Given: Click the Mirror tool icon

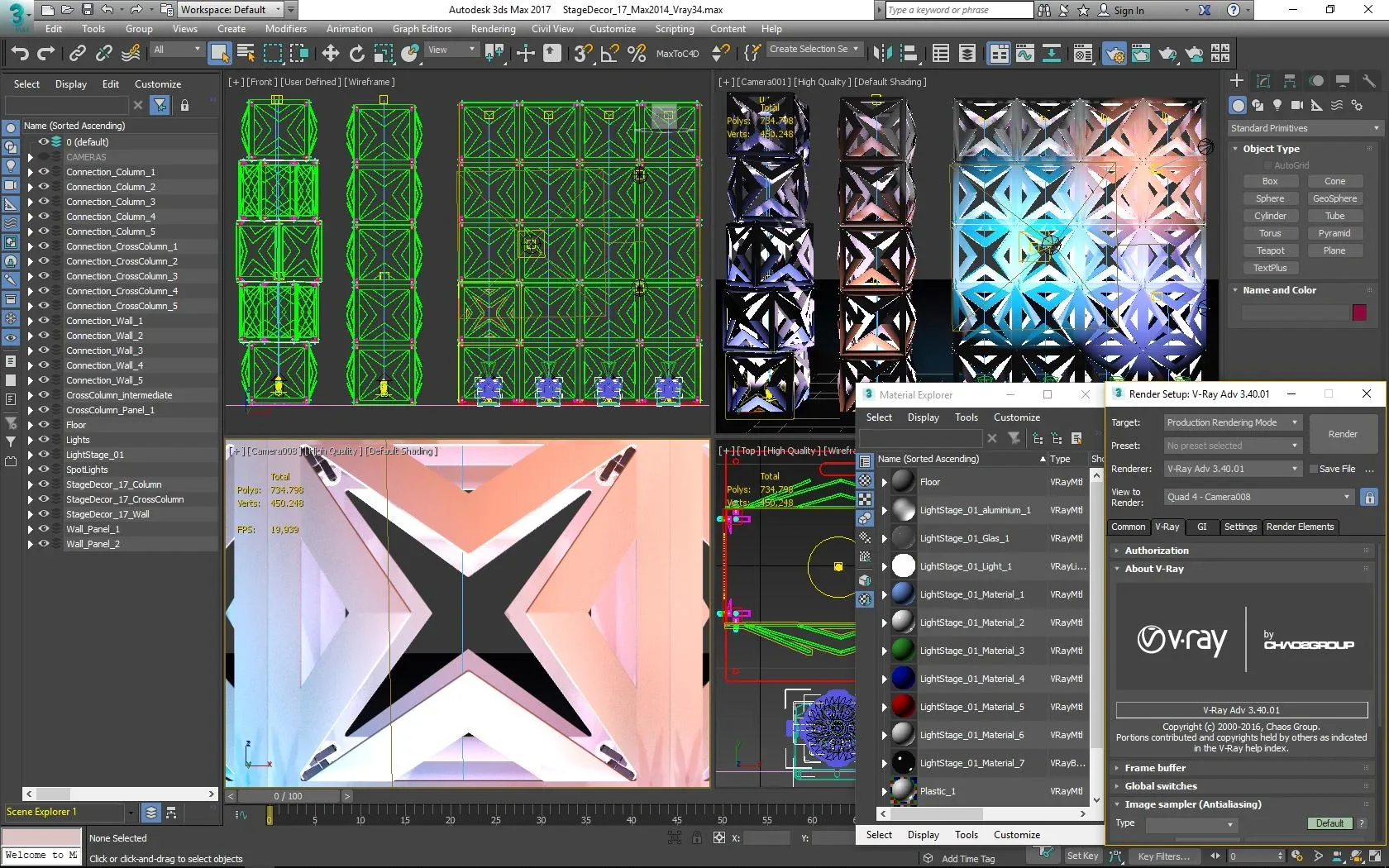Looking at the screenshot, I should tap(882, 54).
